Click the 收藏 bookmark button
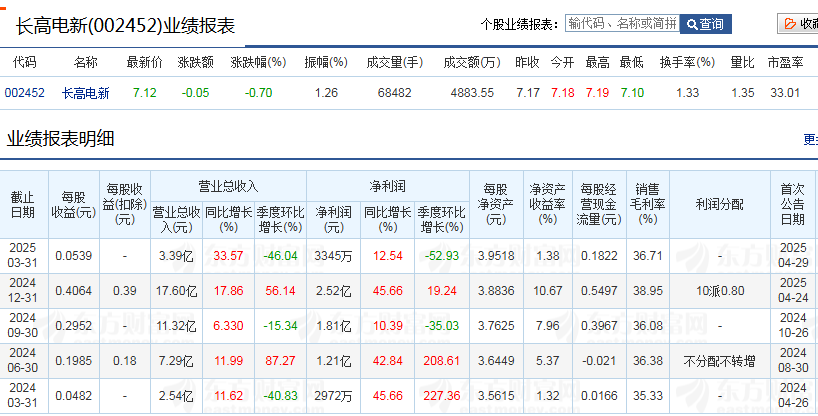 click(x=798, y=24)
